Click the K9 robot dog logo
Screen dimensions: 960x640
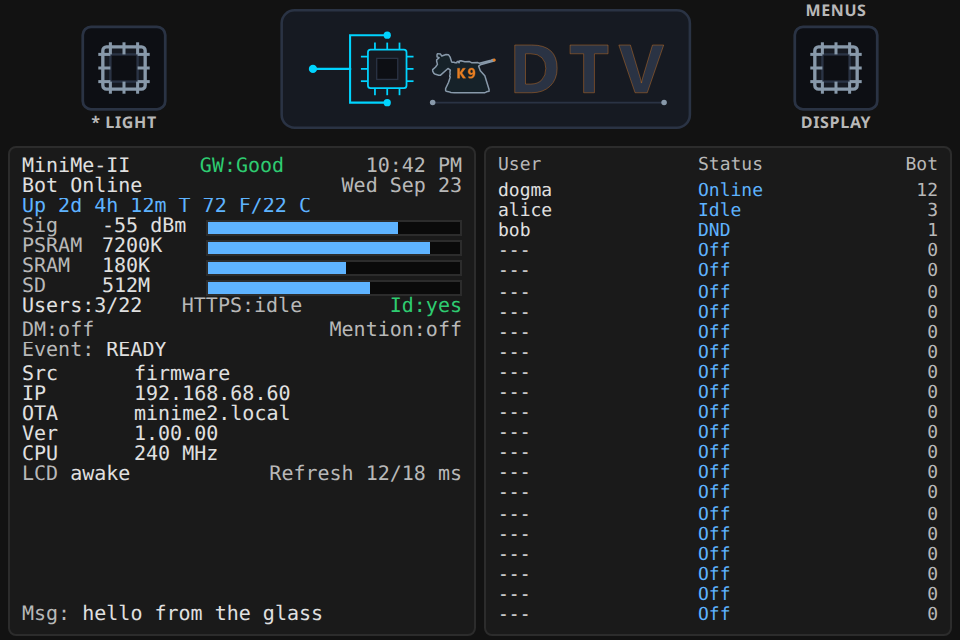[x=463, y=73]
